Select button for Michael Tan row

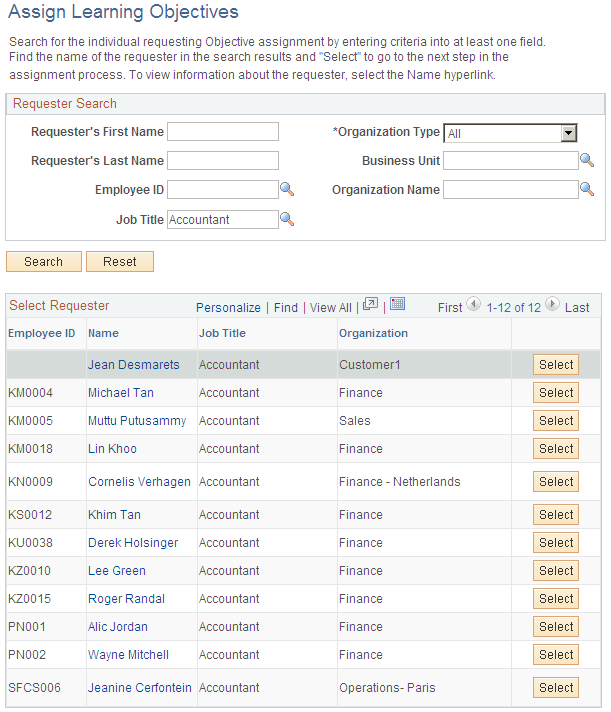click(x=556, y=393)
